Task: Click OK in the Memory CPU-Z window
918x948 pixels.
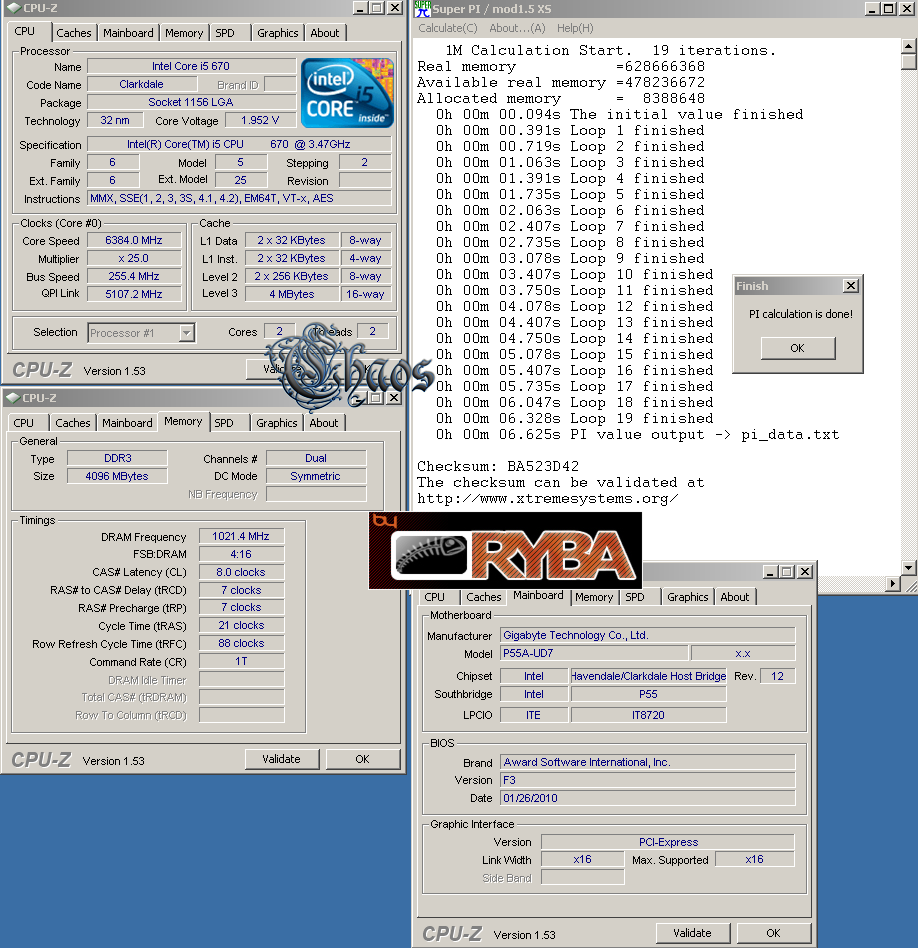Action: point(362,759)
